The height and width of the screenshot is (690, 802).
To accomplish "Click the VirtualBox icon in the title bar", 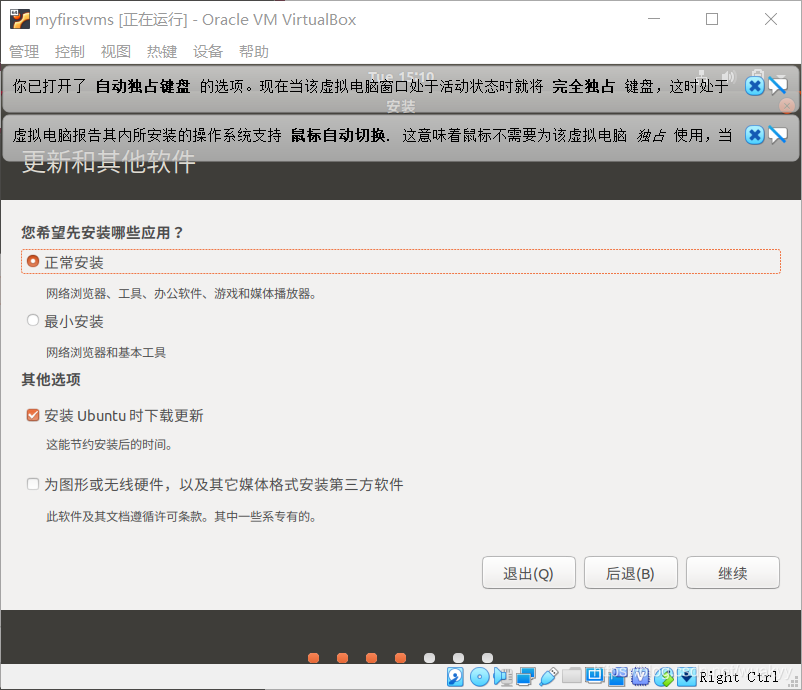I will tap(20, 19).
